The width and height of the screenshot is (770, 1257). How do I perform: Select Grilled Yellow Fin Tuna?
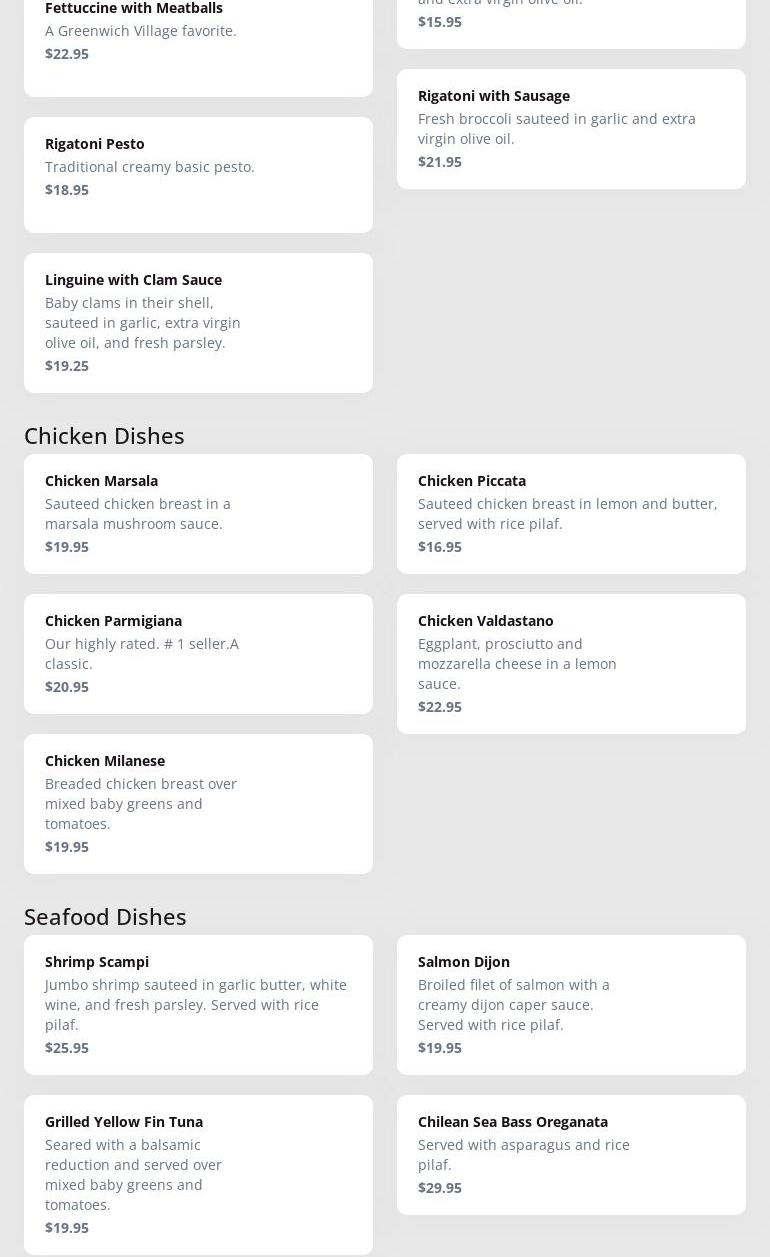198,1175
